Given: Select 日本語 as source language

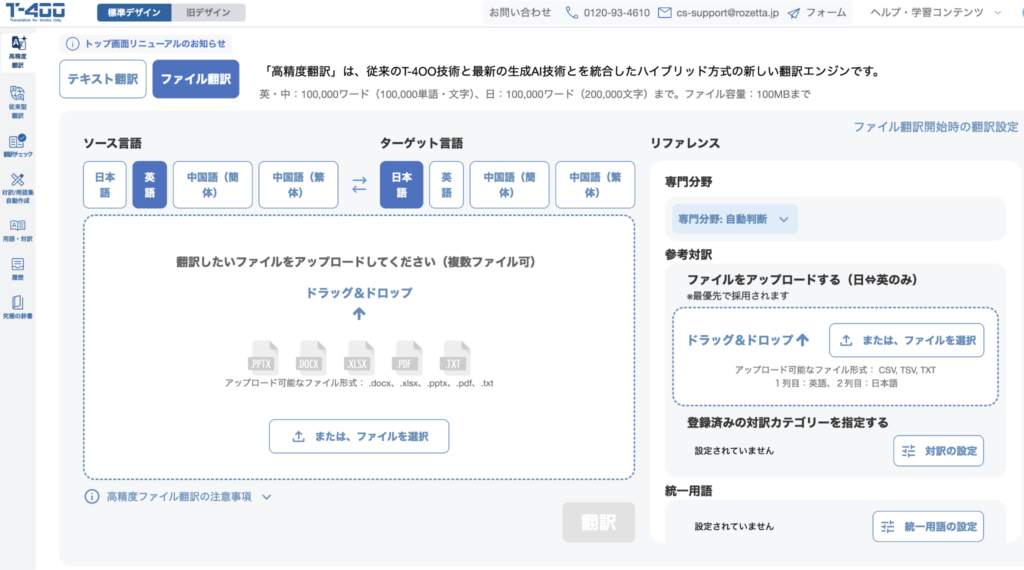Looking at the screenshot, I should 104,185.
